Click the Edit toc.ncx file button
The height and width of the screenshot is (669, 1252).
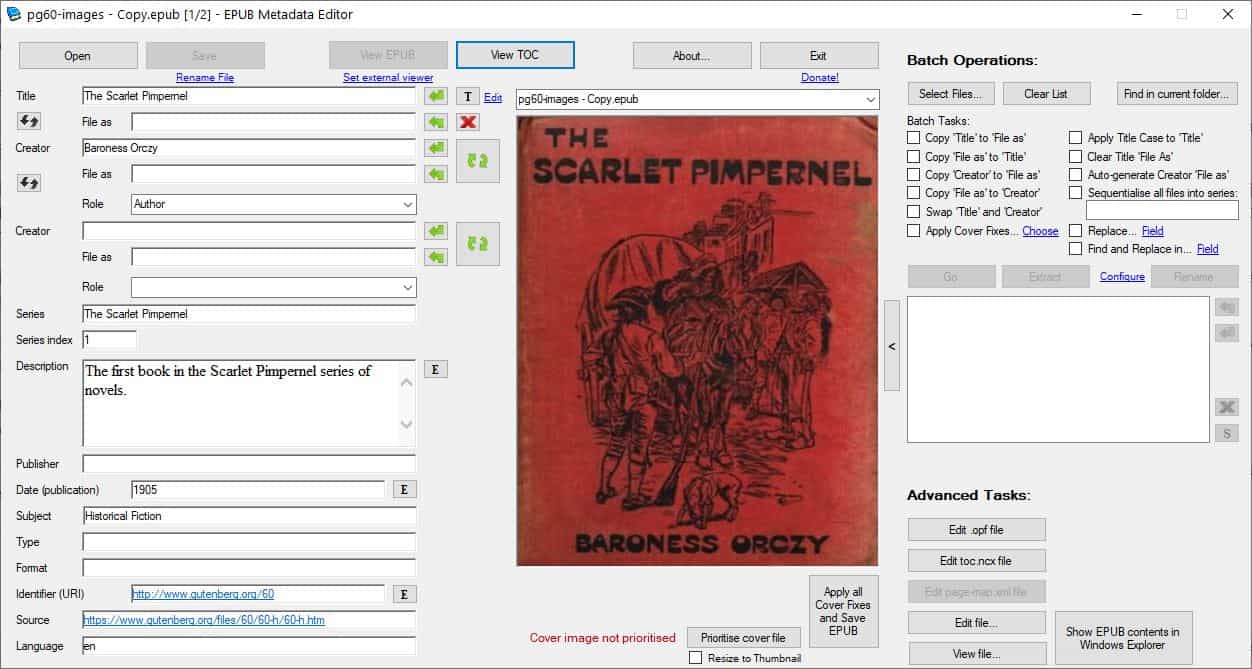click(x=977, y=560)
